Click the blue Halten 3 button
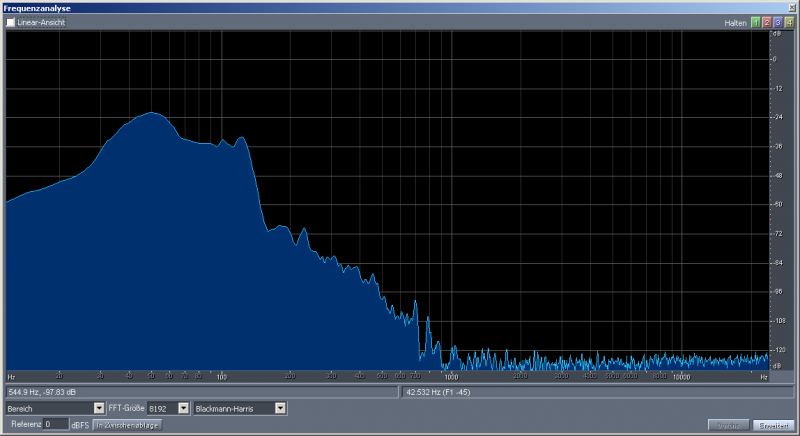 pyautogui.click(x=778, y=22)
